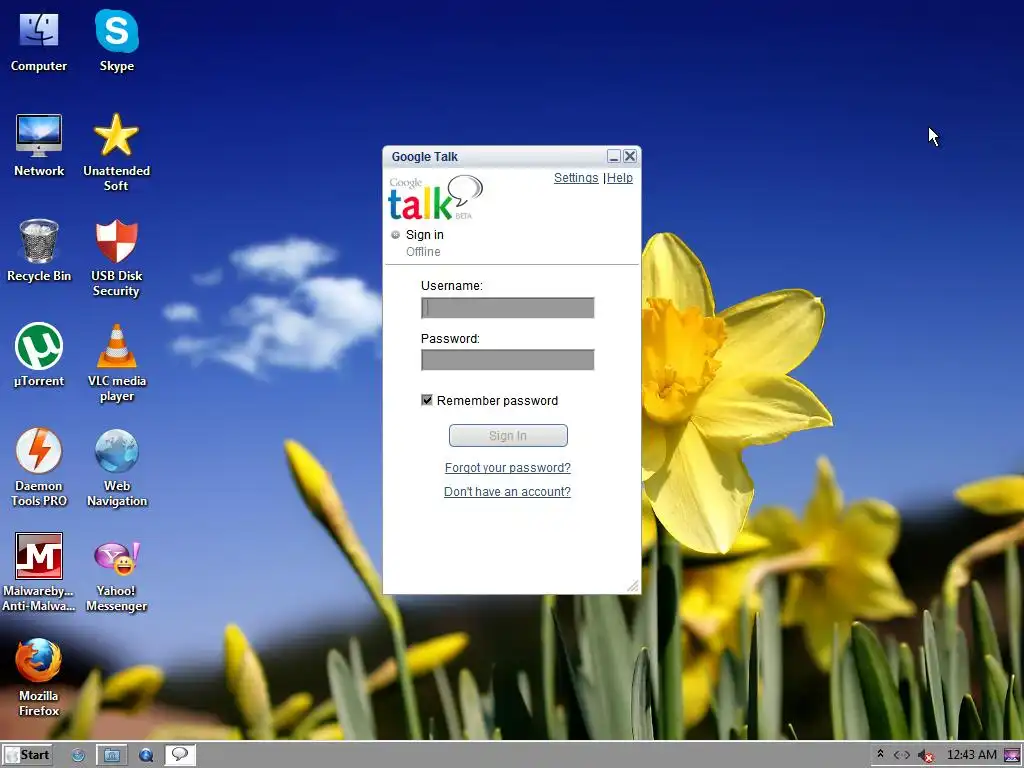Open Yahoo! Messenger desktop icon
This screenshot has width=1024, height=768.
coord(116,576)
